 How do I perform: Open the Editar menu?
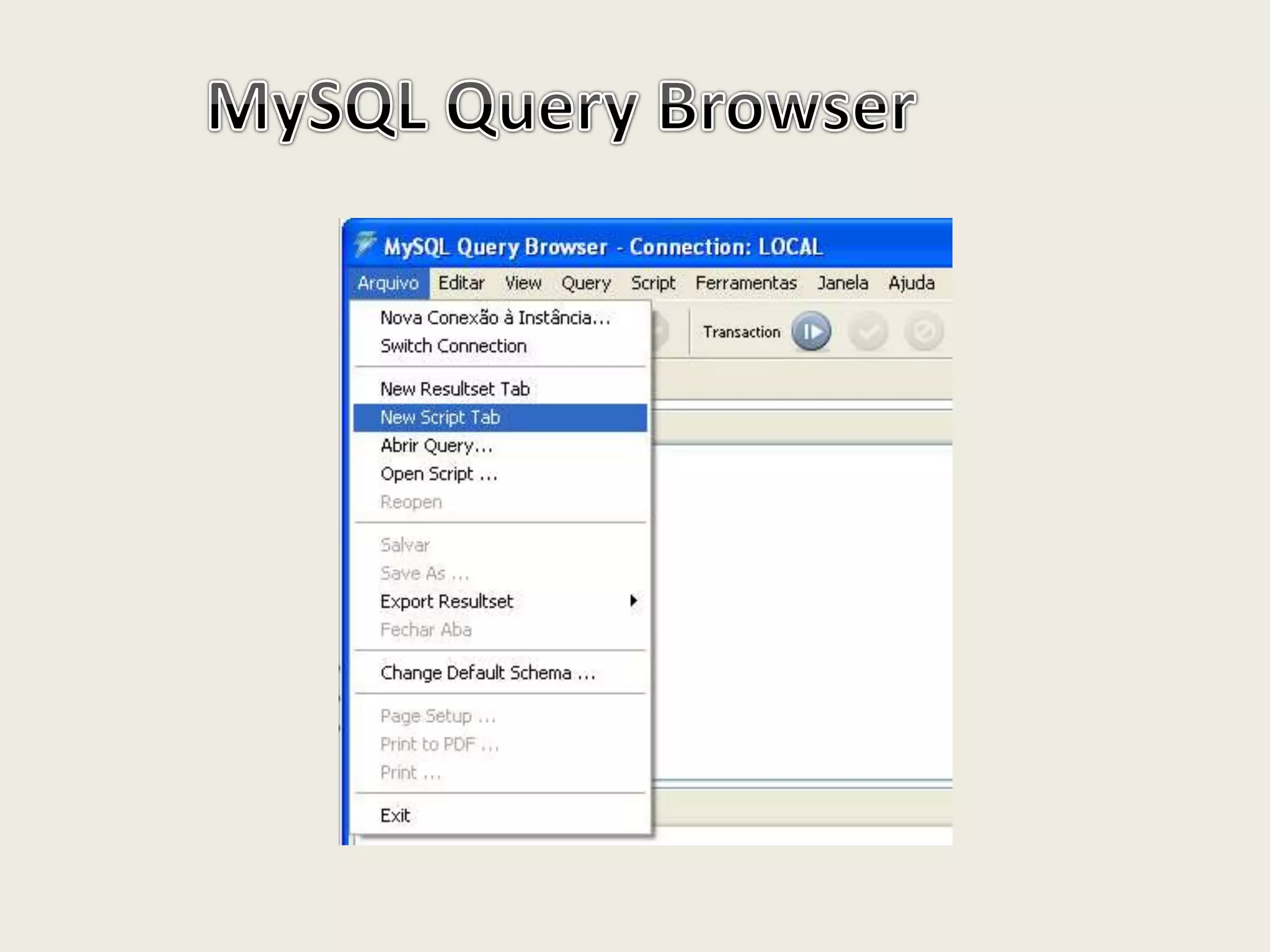pos(461,283)
